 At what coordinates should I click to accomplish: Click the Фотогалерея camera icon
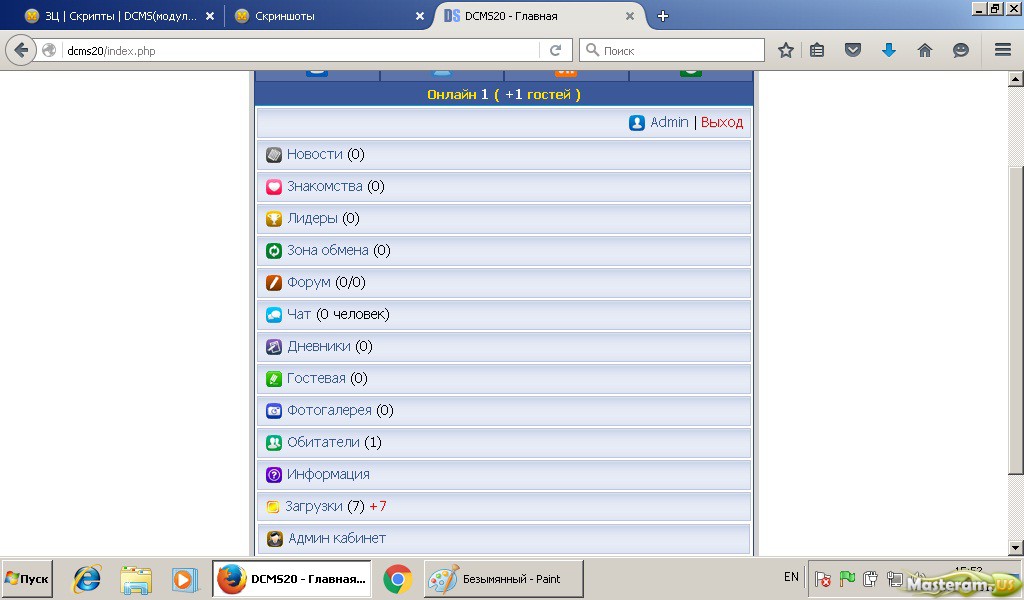[274, 411]
